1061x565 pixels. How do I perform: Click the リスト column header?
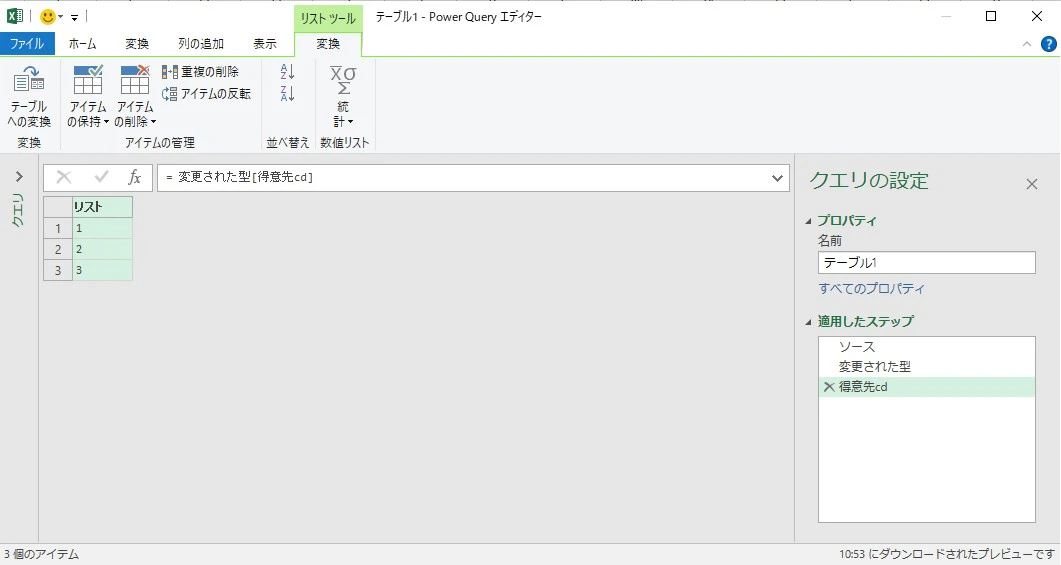pos(102,207)
